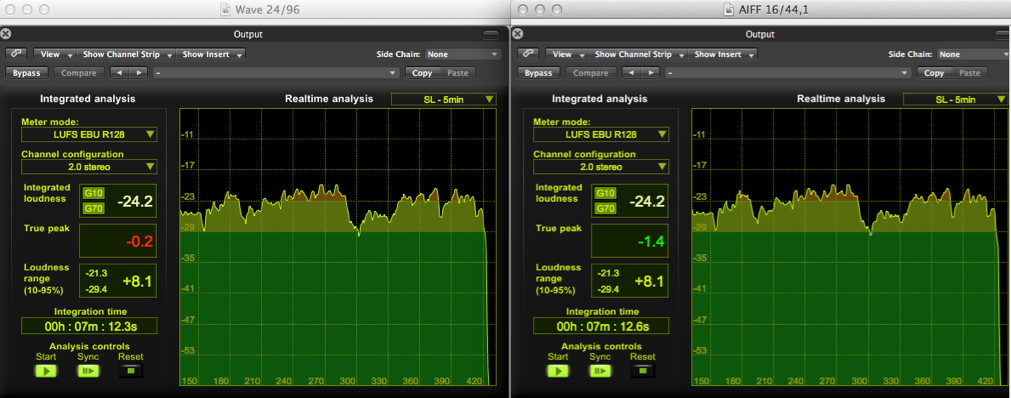Image resolution: width=1011 pixels, height=398 pixels.
Task: Click the link icon in Wave 24/96 window
Action: click(x=15, y=54)
